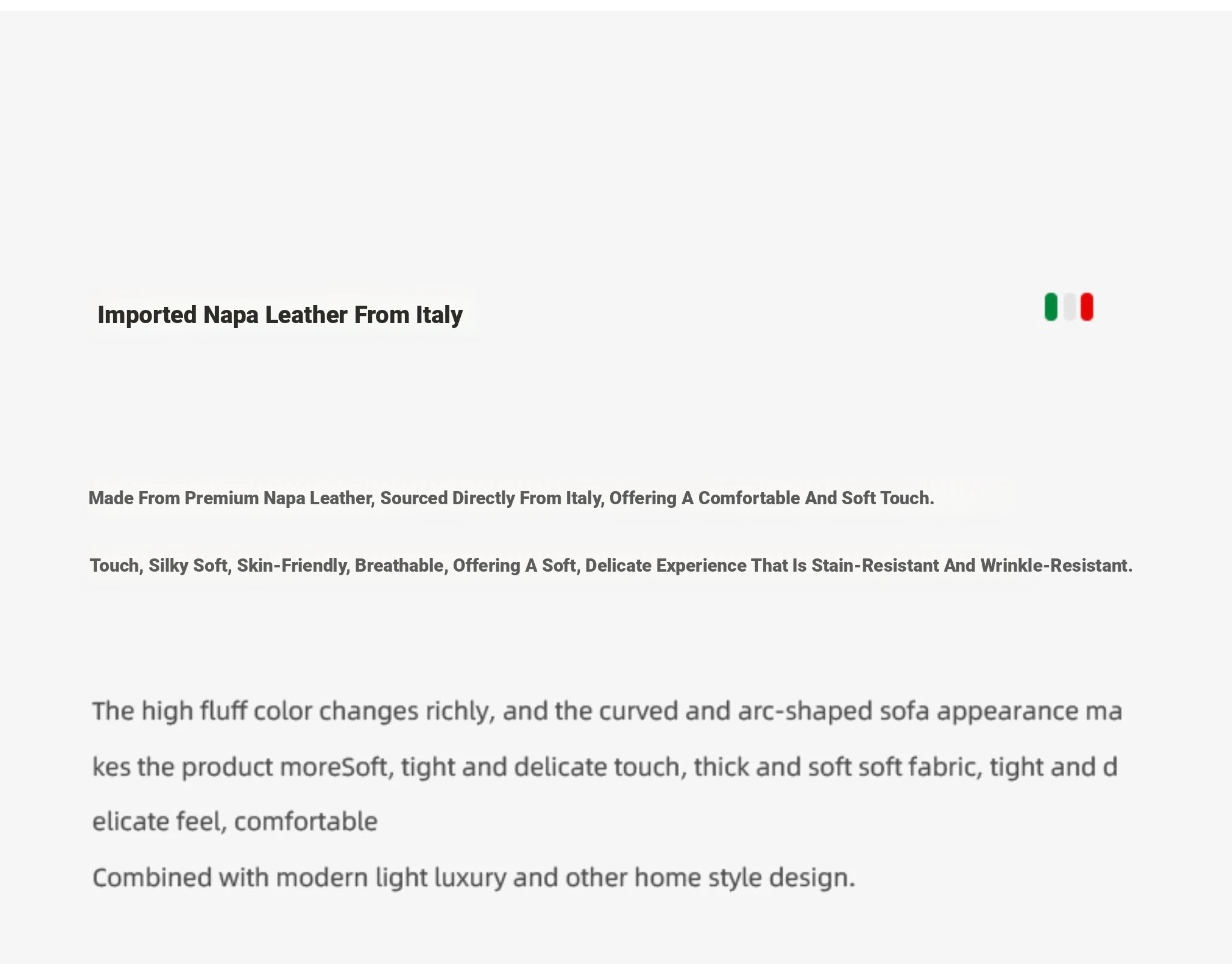Click the word "Italy" in the bold heading

click(439, 315)
